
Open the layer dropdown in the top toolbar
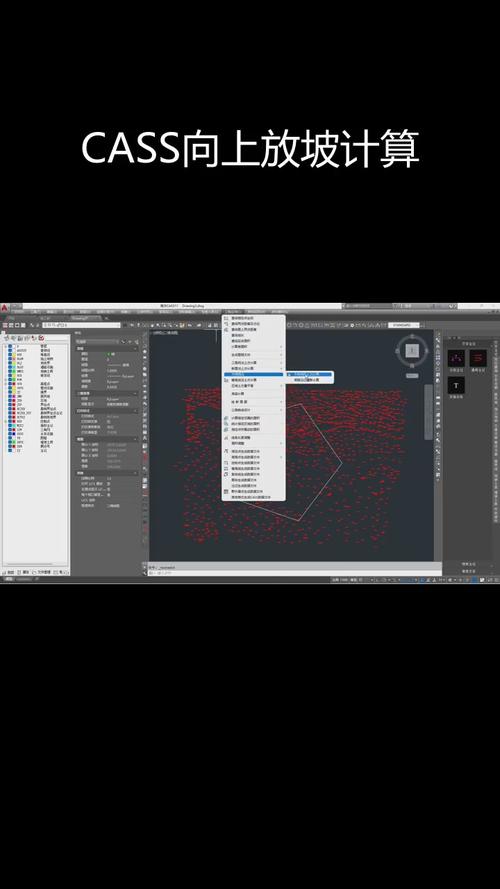click(x=82, y=325)
